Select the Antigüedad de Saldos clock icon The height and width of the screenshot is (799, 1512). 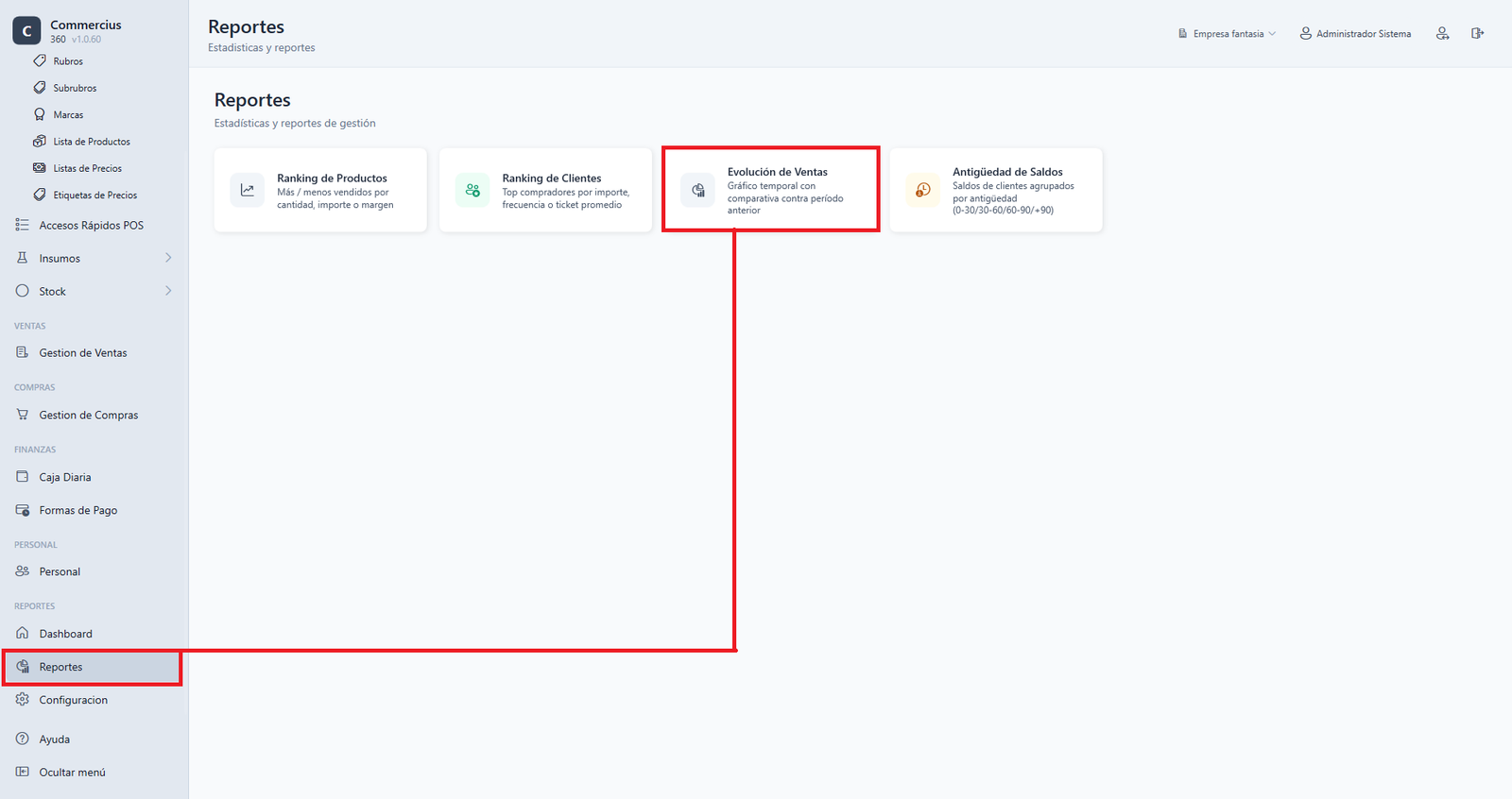(x=923, y=190)
